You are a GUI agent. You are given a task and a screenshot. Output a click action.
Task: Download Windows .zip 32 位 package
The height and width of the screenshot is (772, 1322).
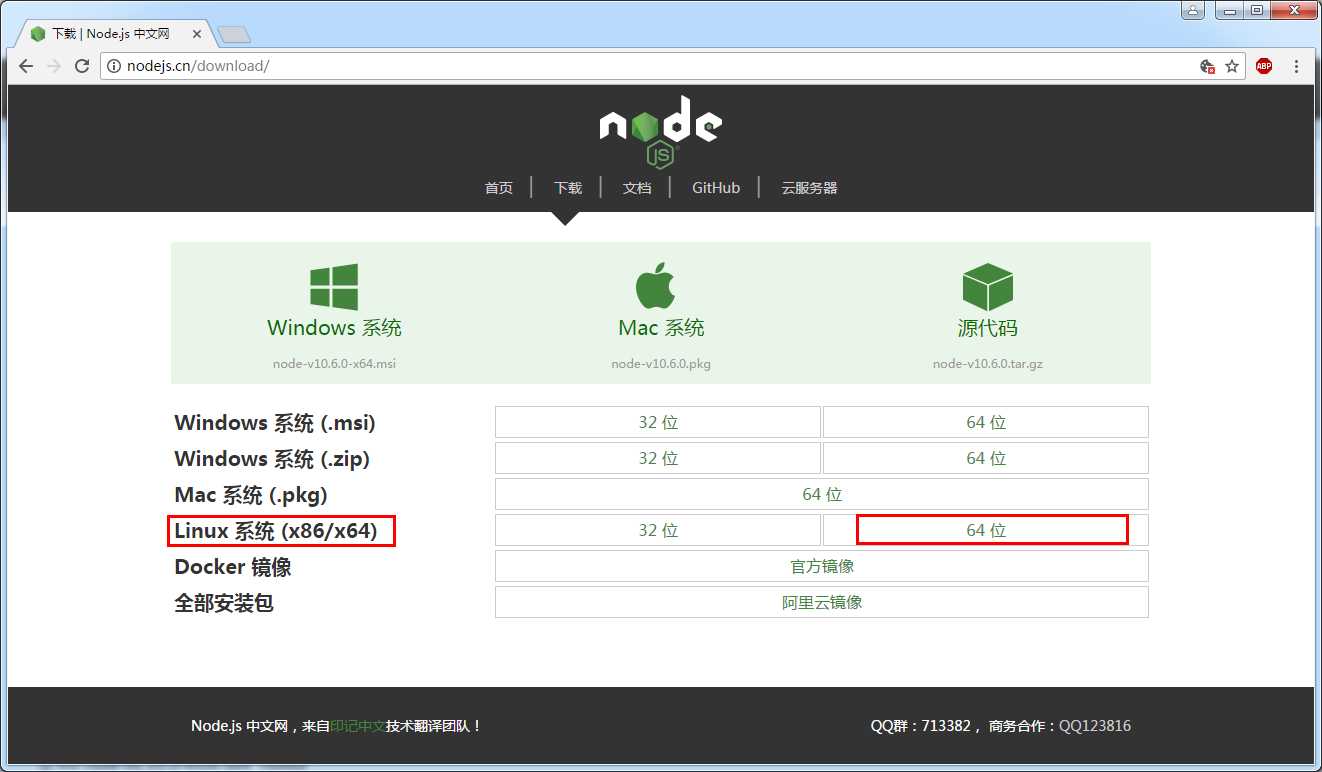coord(658,458)
